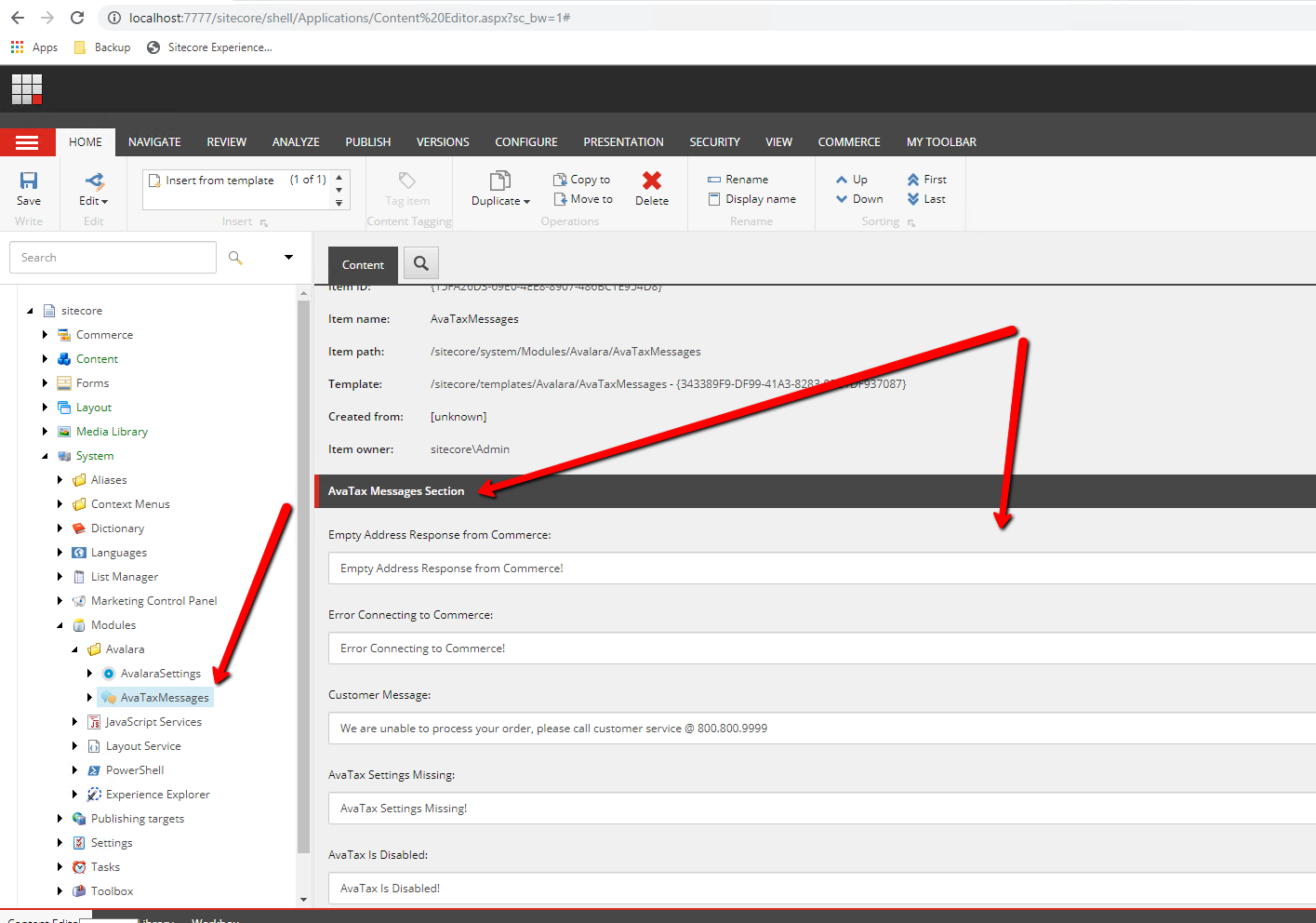
Task: Click the search magnifier beside Search box
Action: click(235, 258)
